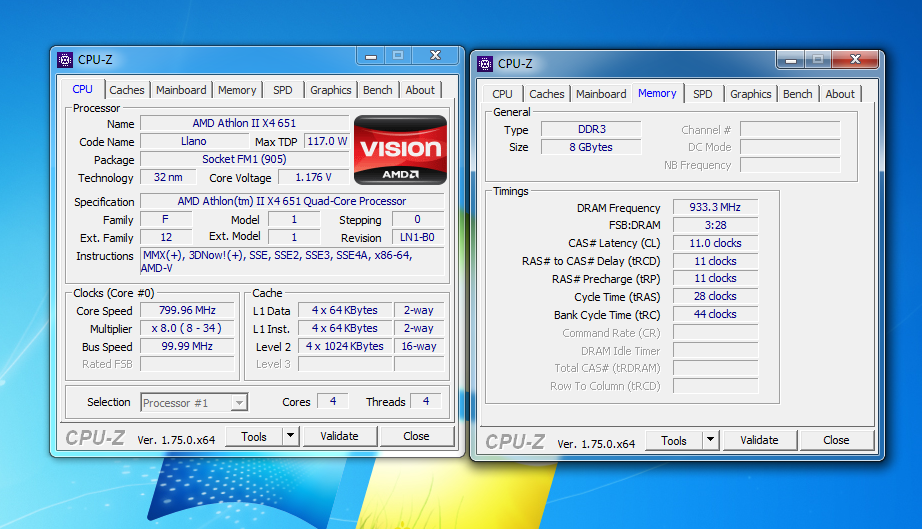Click the Cores count field

click(x=333, y=401)
